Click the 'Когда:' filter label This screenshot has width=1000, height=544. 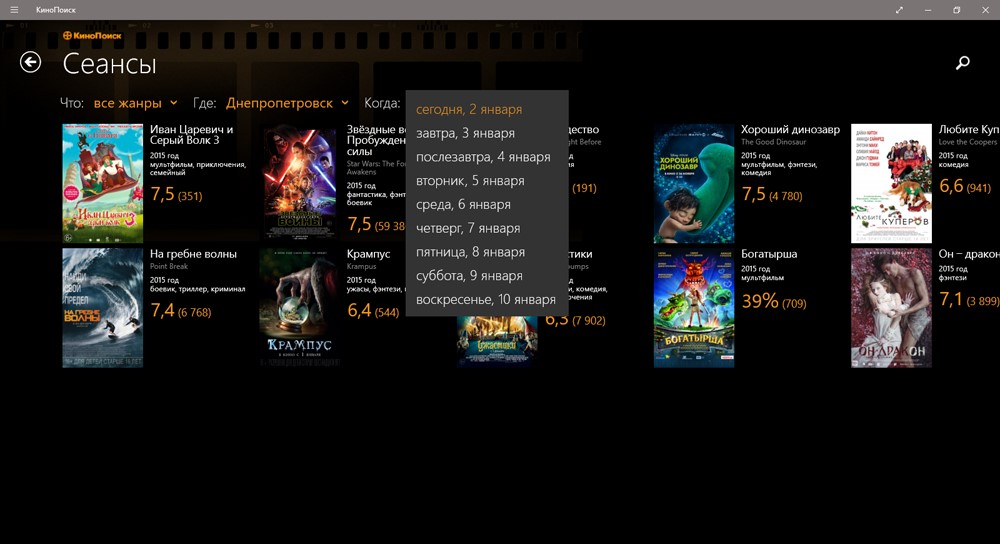(x=382, y=103)
